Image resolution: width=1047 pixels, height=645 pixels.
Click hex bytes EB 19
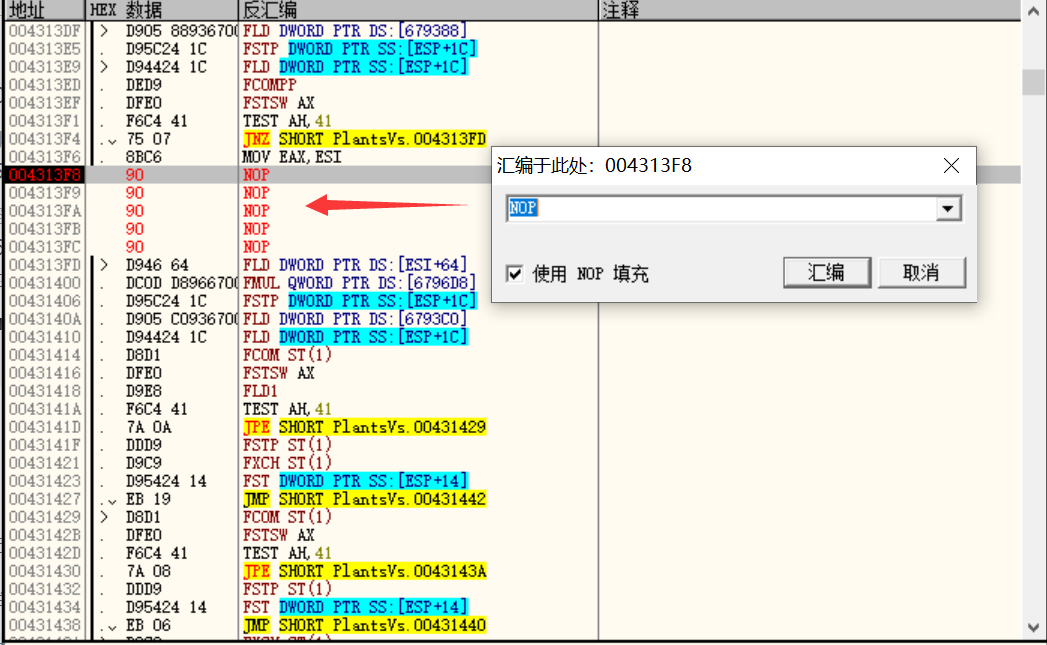point(148,499)
